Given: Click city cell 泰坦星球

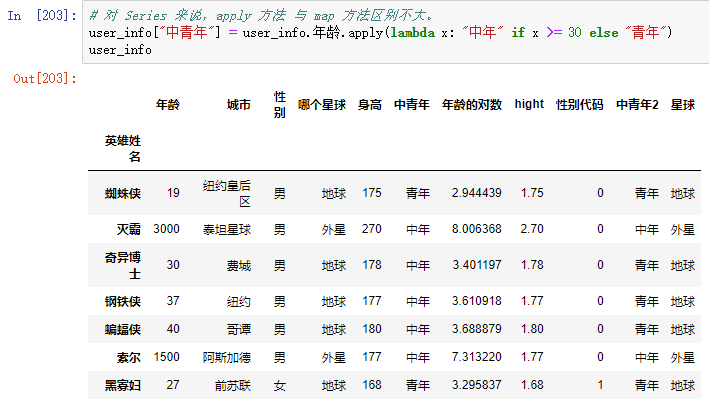Looking at the screenshot, I should pos(227,229).
